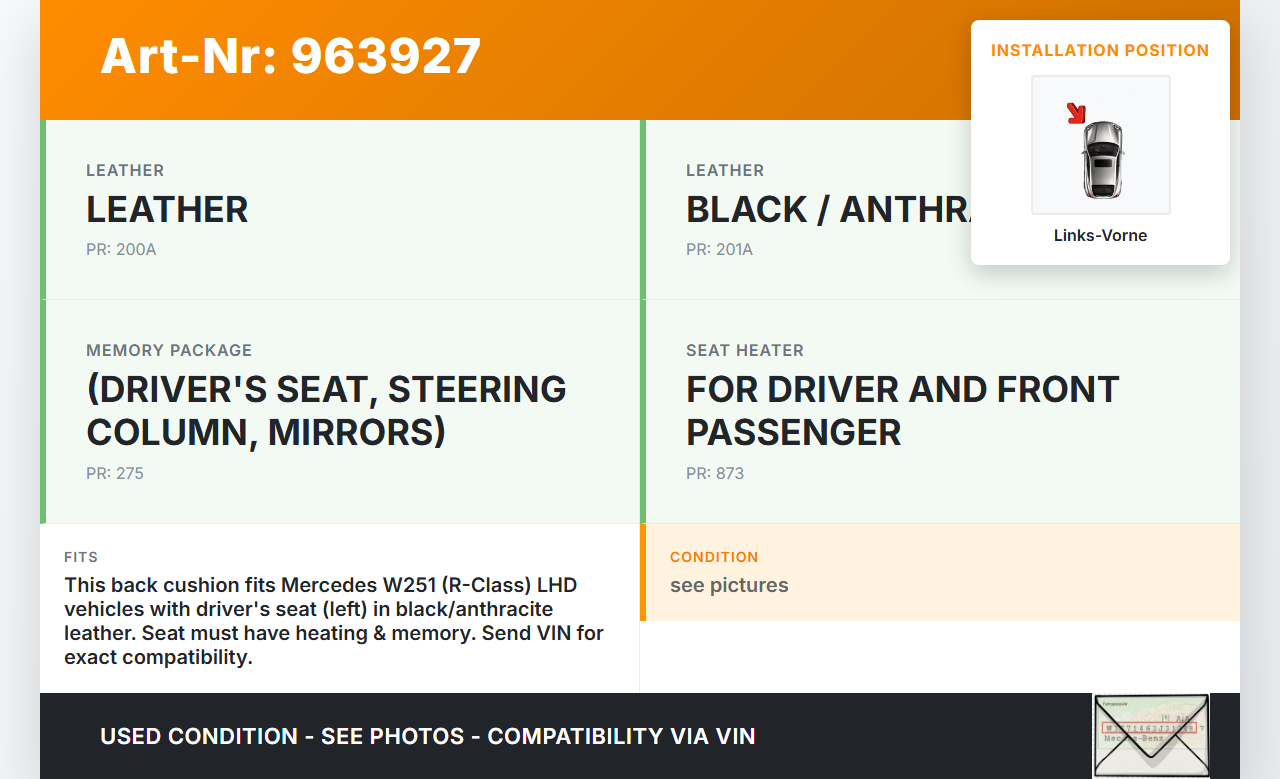The height and width of the screenshot is (779, 1280).
Task: Click the PR: 201A code
Action: point(719,249)
